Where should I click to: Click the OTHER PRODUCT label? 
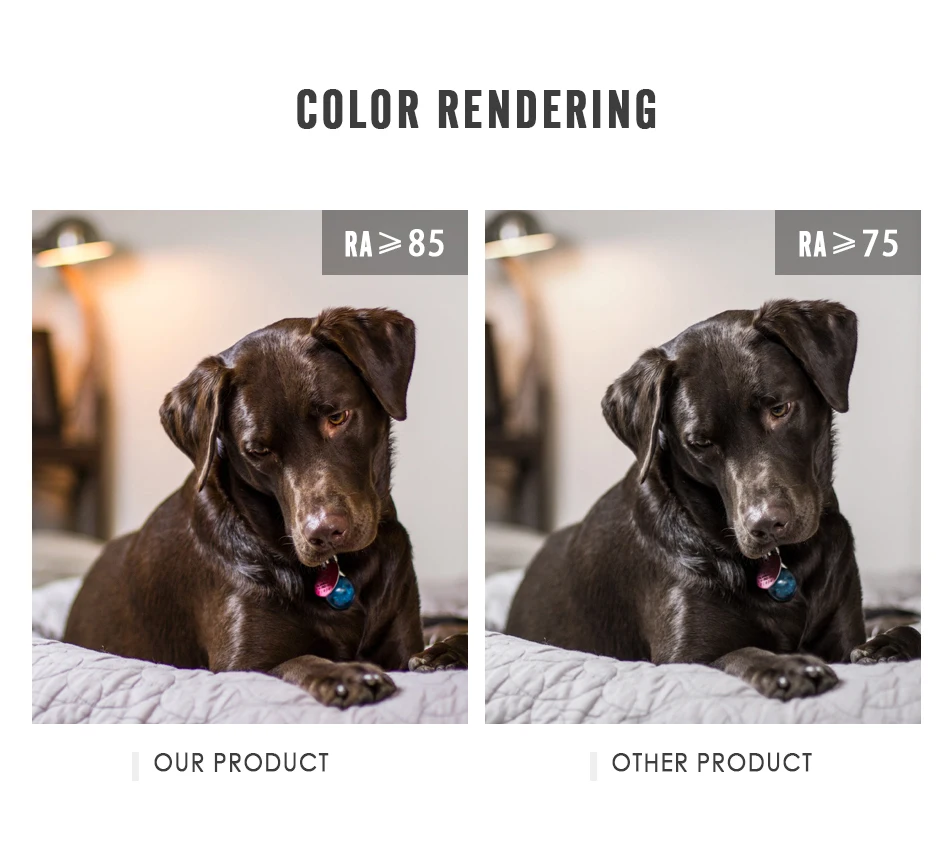click(712, 763)
